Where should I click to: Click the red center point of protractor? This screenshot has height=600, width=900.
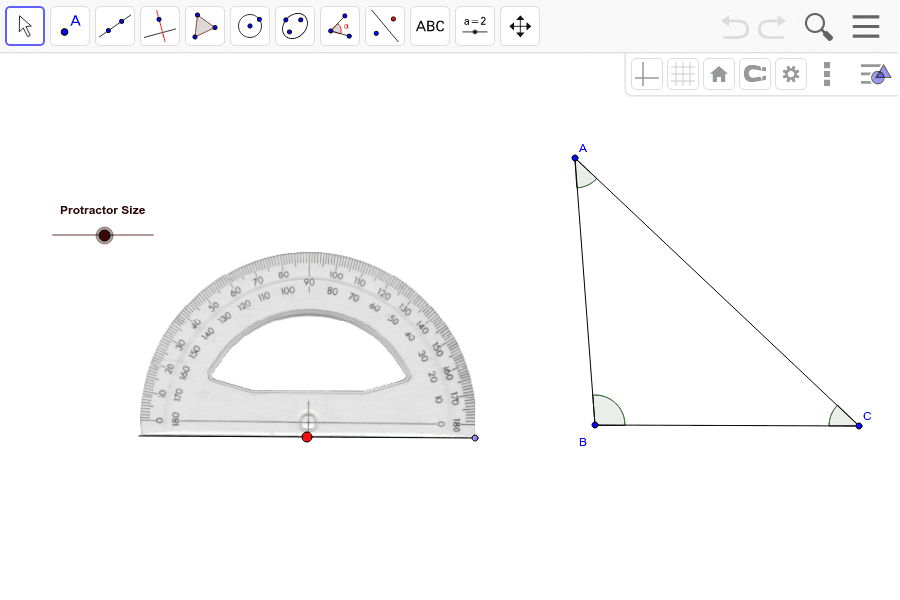(x=307, y=438)
